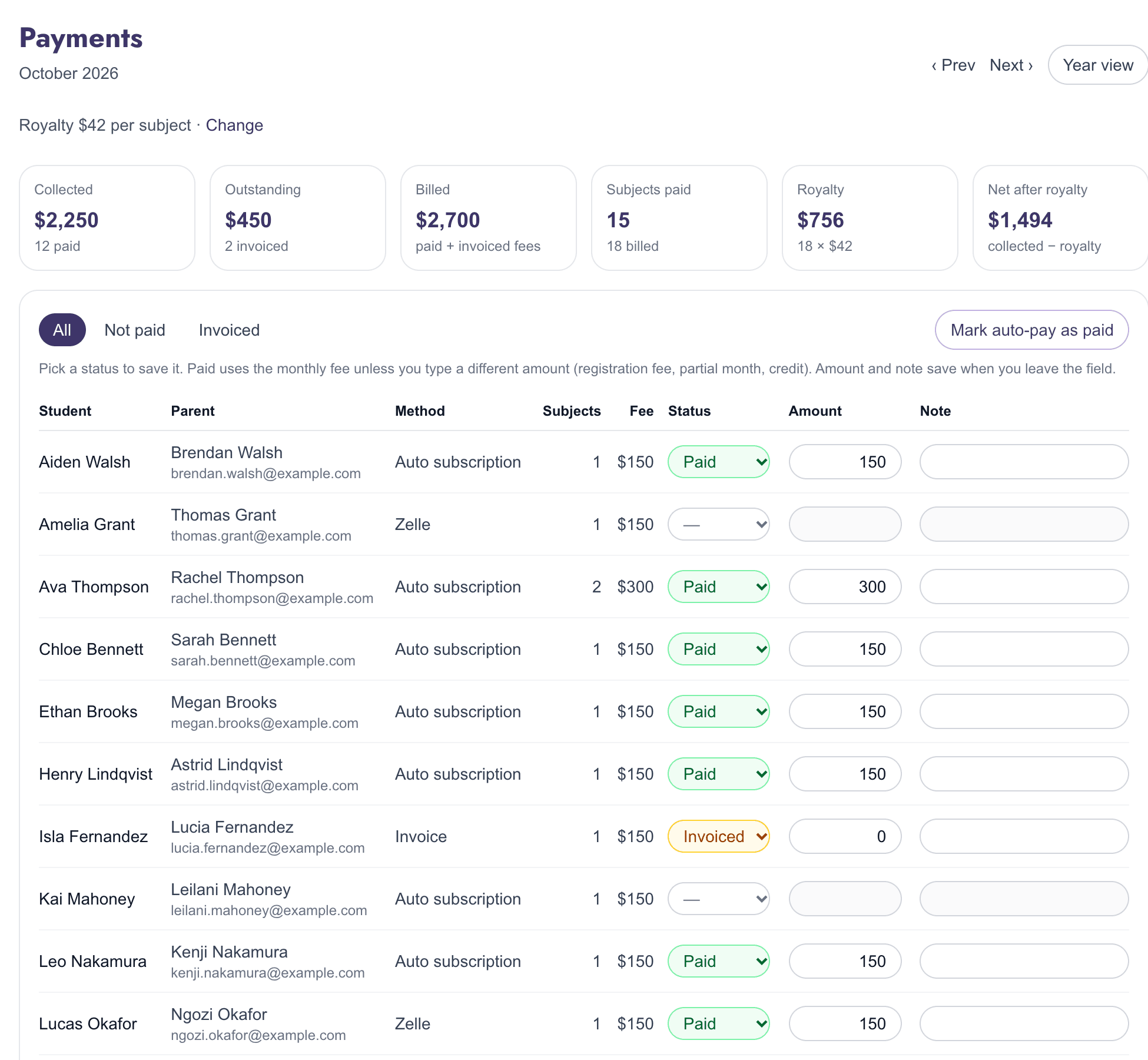Open the Year view

[1098, 65]
